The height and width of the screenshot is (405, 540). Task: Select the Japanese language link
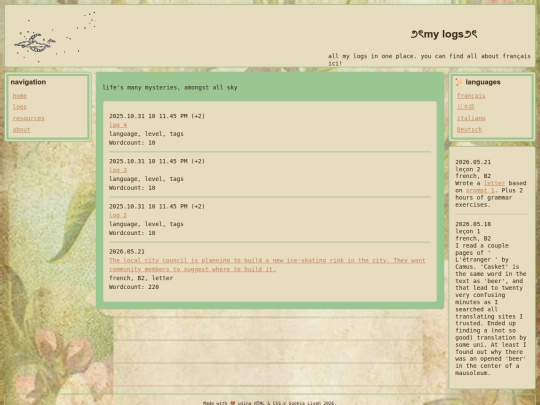[x=466, y=107]
